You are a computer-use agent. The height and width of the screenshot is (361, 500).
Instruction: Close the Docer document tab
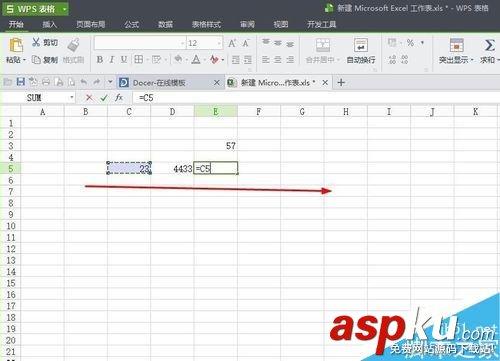pos(217,82)
